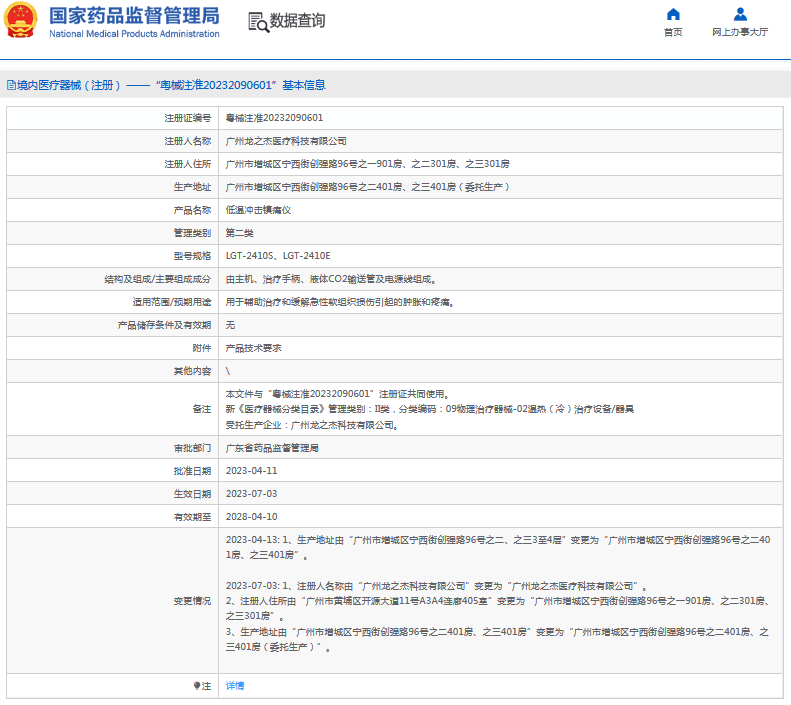791x705 pixels.
Task: Open 网上办事大厅 person icon
Action: (740, 14)
